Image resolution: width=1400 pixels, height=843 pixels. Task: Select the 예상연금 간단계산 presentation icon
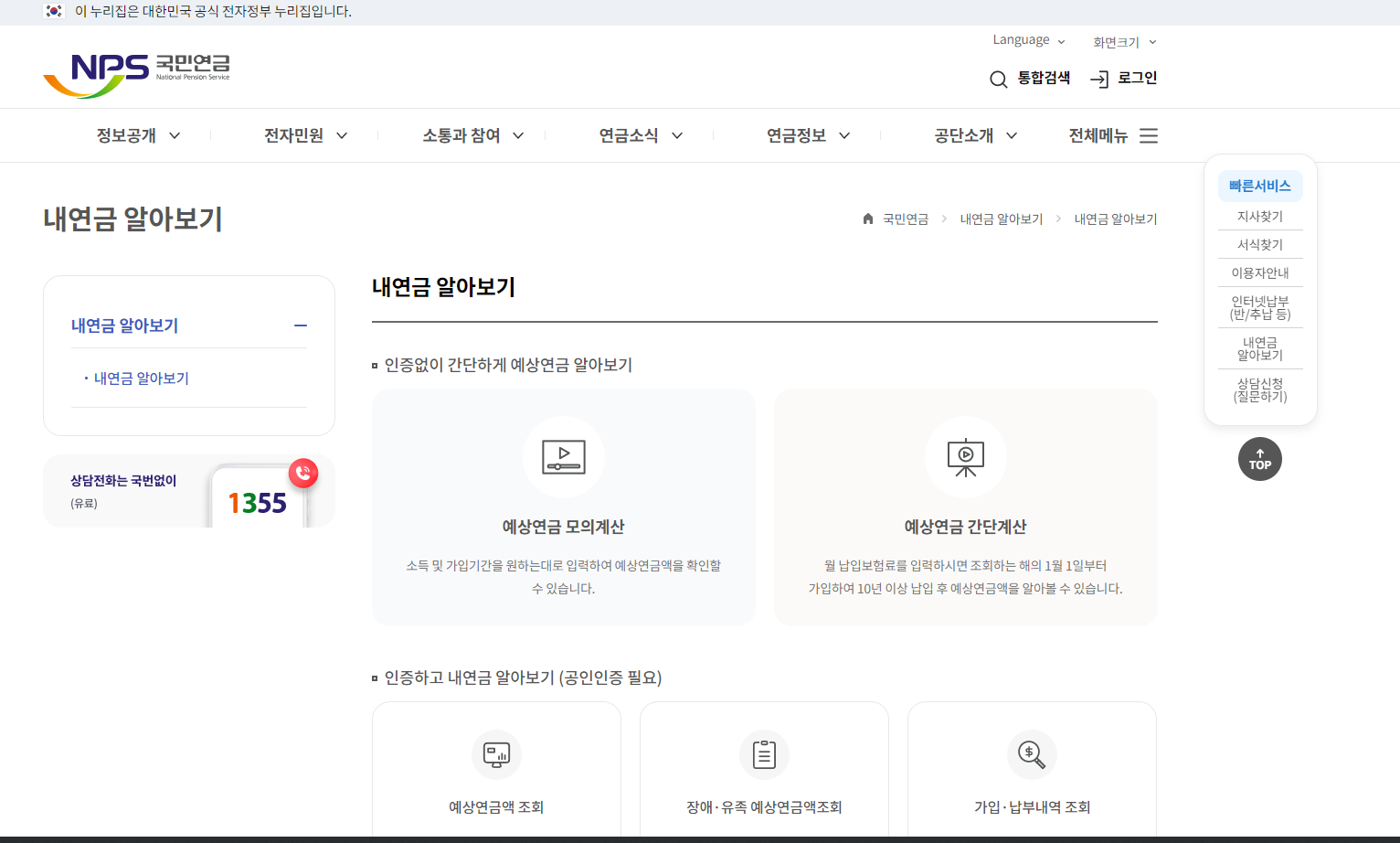(966, 457)
